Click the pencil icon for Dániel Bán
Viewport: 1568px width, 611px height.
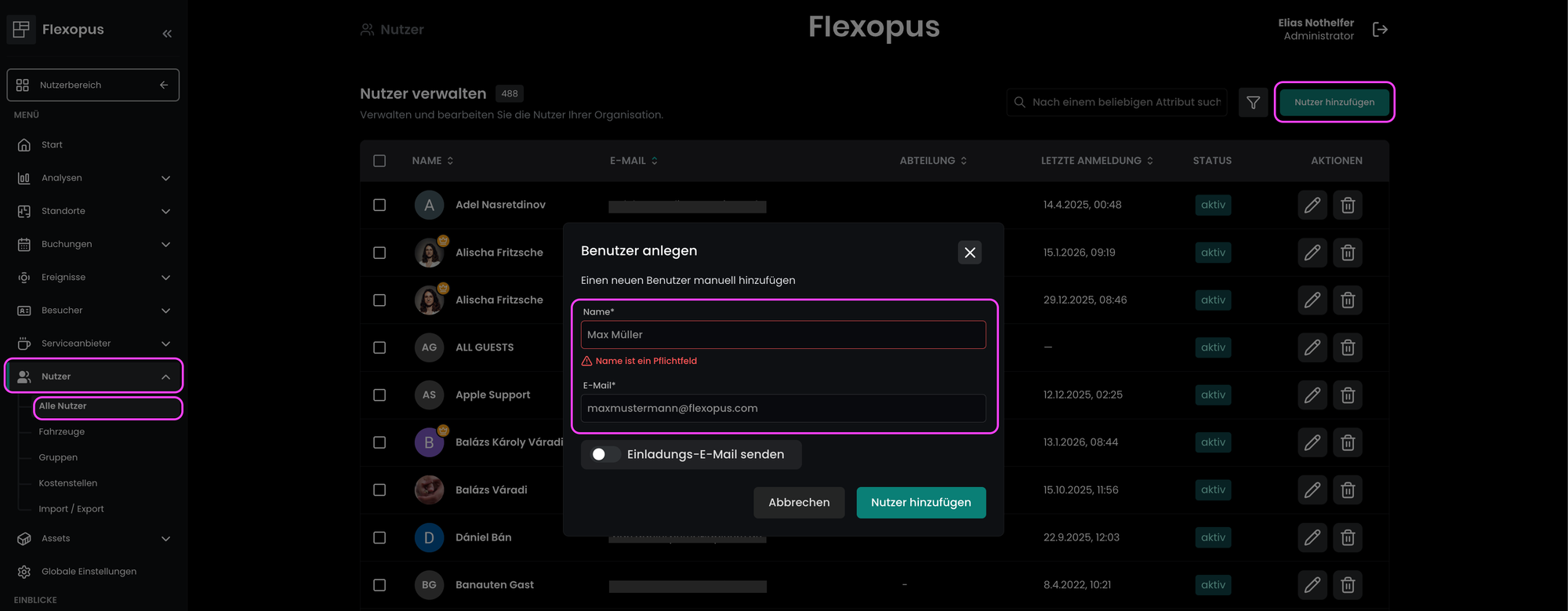[x=1312, y=538]
